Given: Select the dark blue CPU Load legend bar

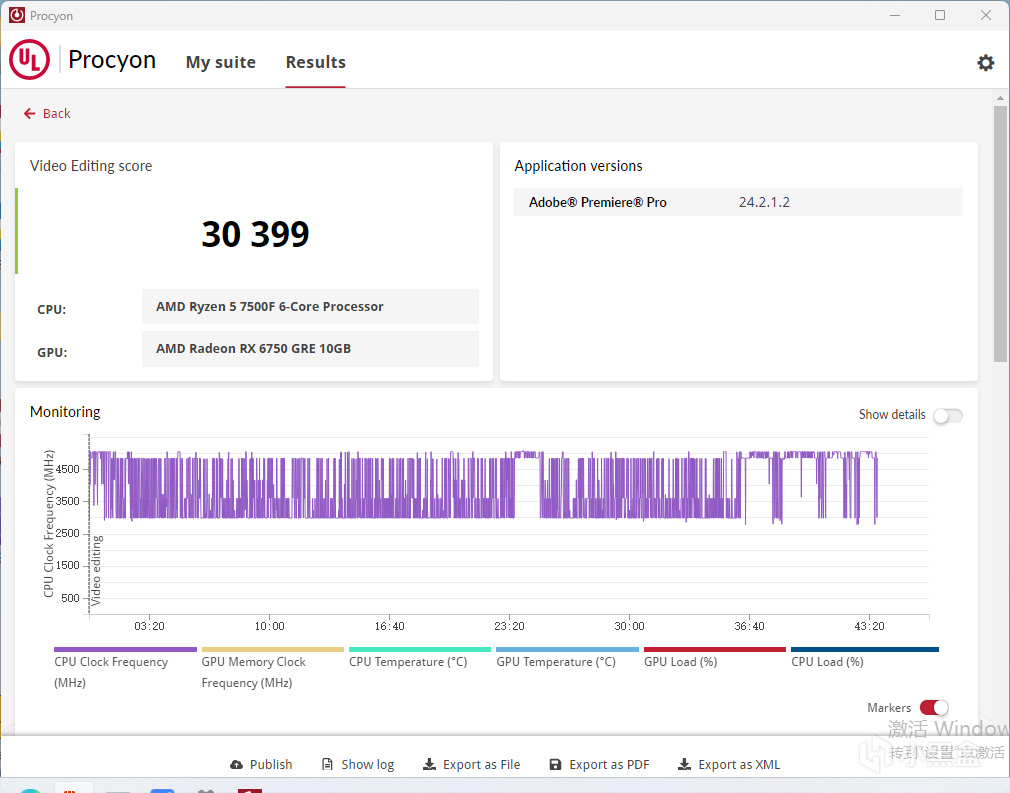Looking at the screenshot, I should coord(865,649).
